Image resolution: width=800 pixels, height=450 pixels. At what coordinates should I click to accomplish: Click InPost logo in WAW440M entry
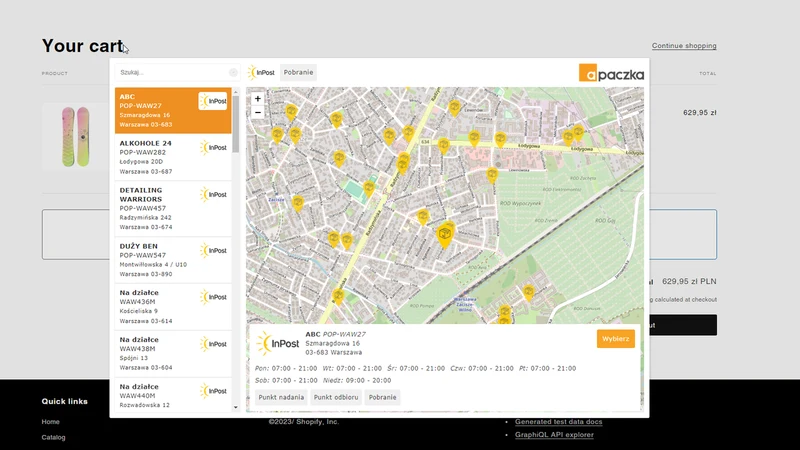[x=213, y=391]
